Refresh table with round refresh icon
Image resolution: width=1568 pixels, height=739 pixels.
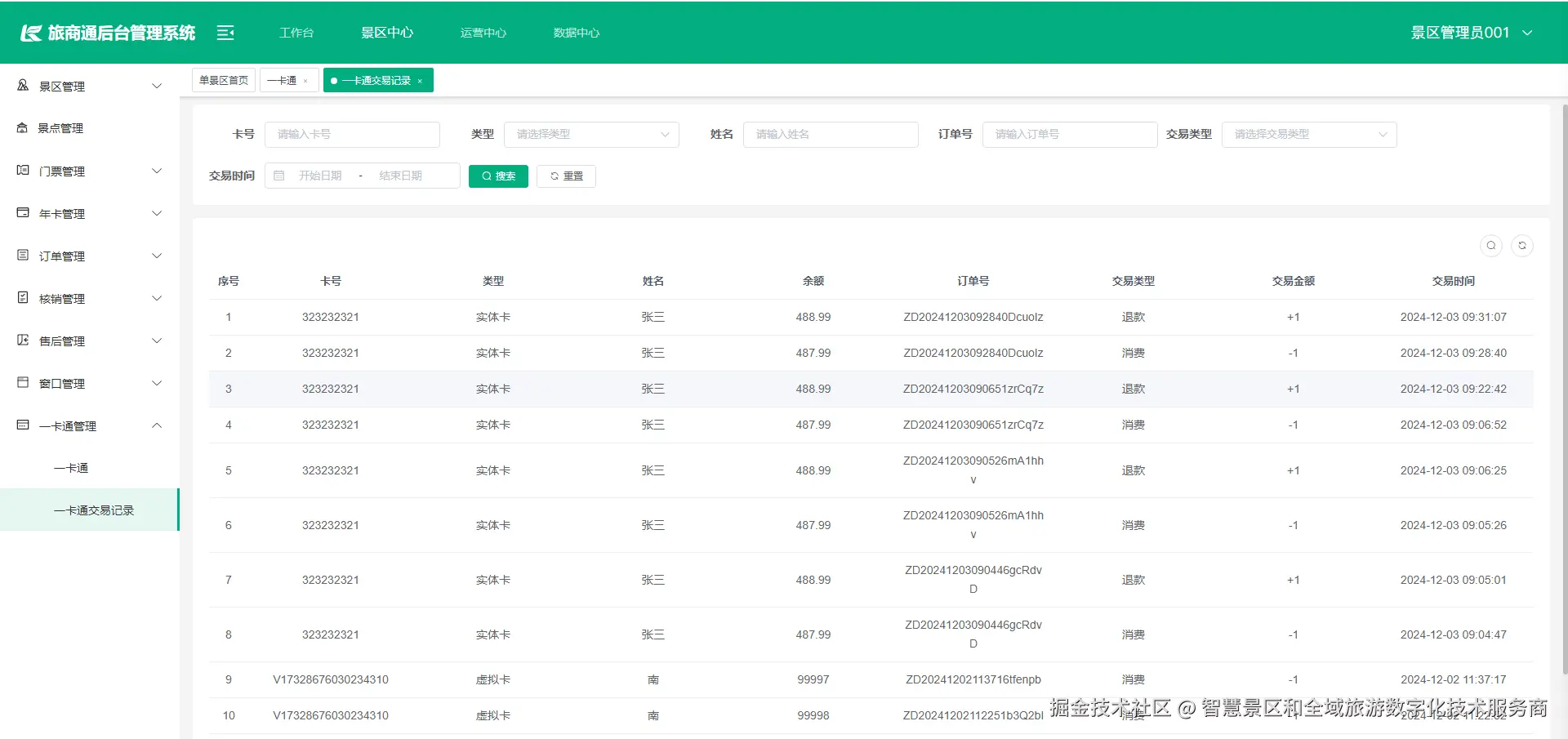click(1522, 246)
